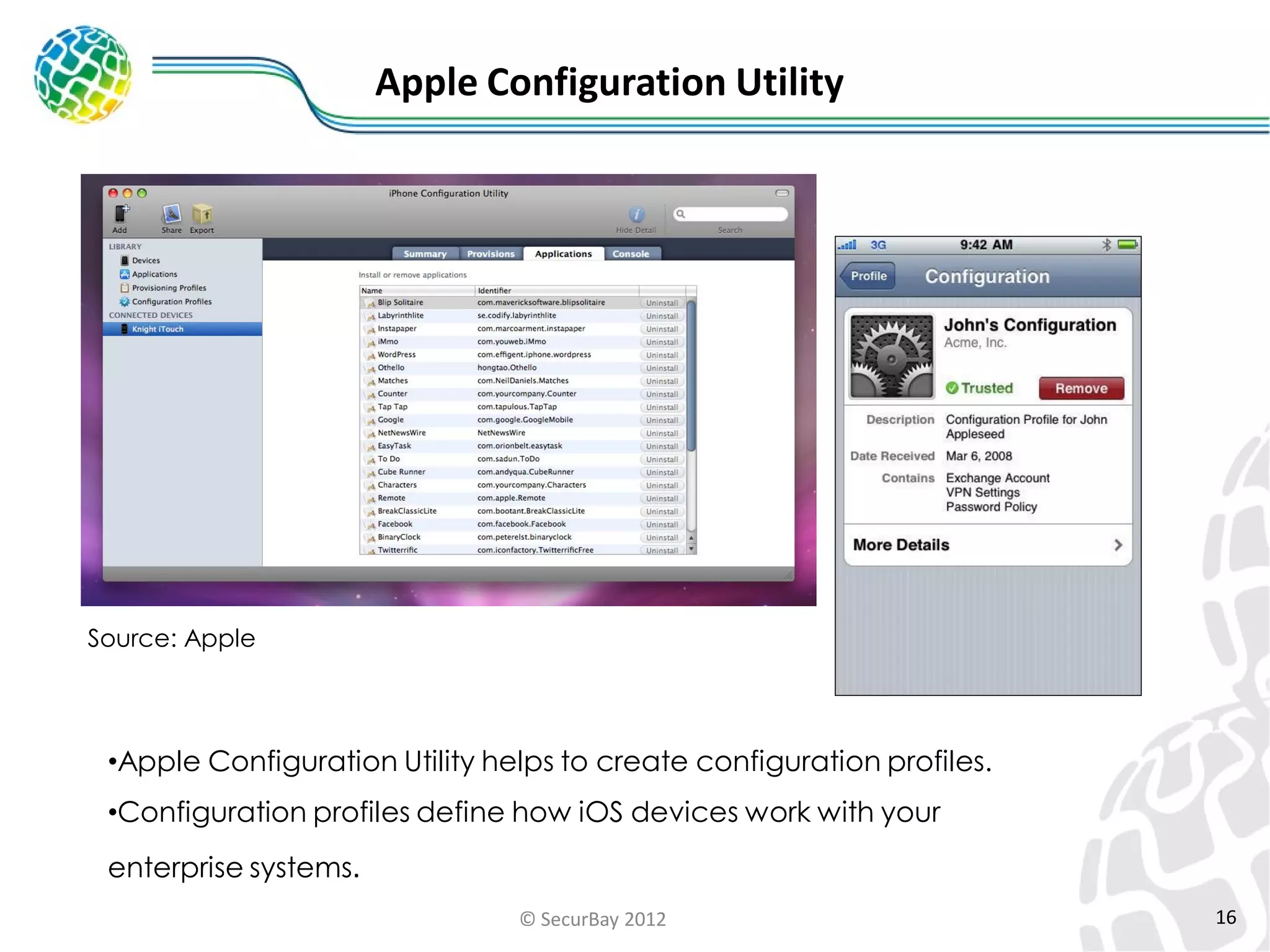
Task: Click the search magnifier icon
Action: (x=681, y=214)
